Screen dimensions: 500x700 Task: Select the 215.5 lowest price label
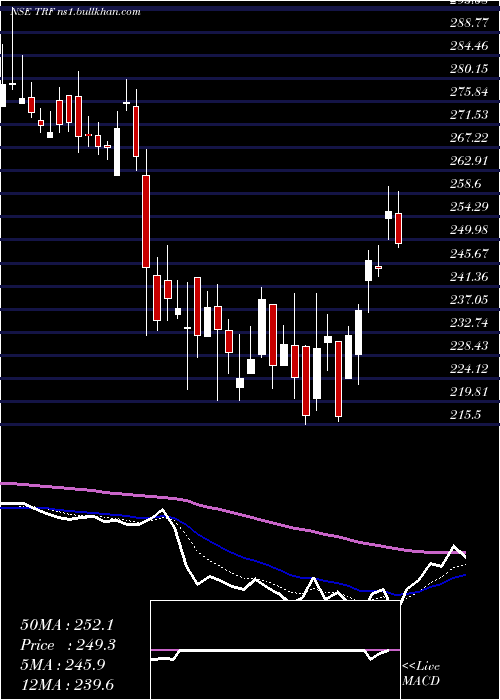466,415
